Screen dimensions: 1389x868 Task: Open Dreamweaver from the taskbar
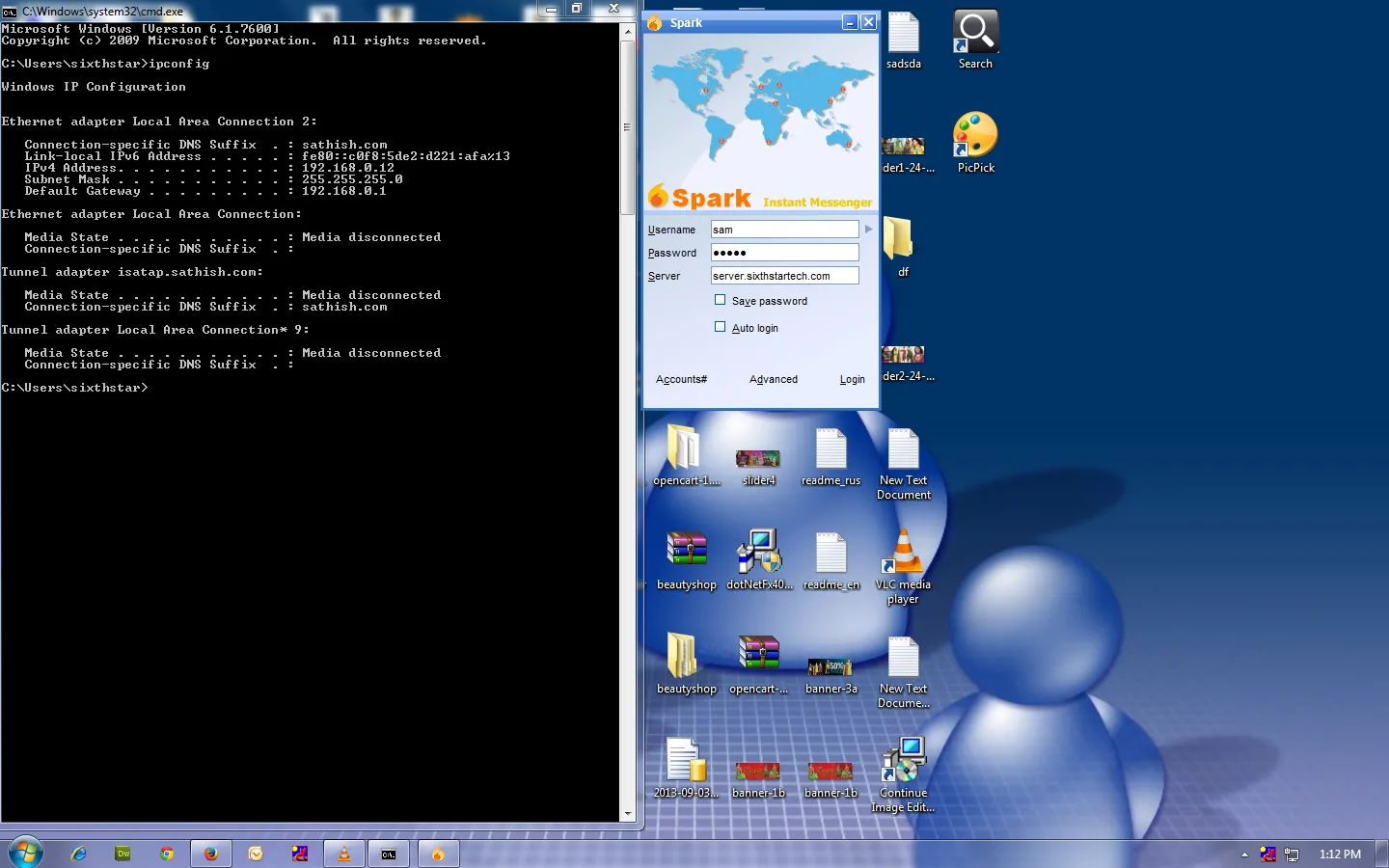[123, 854]
